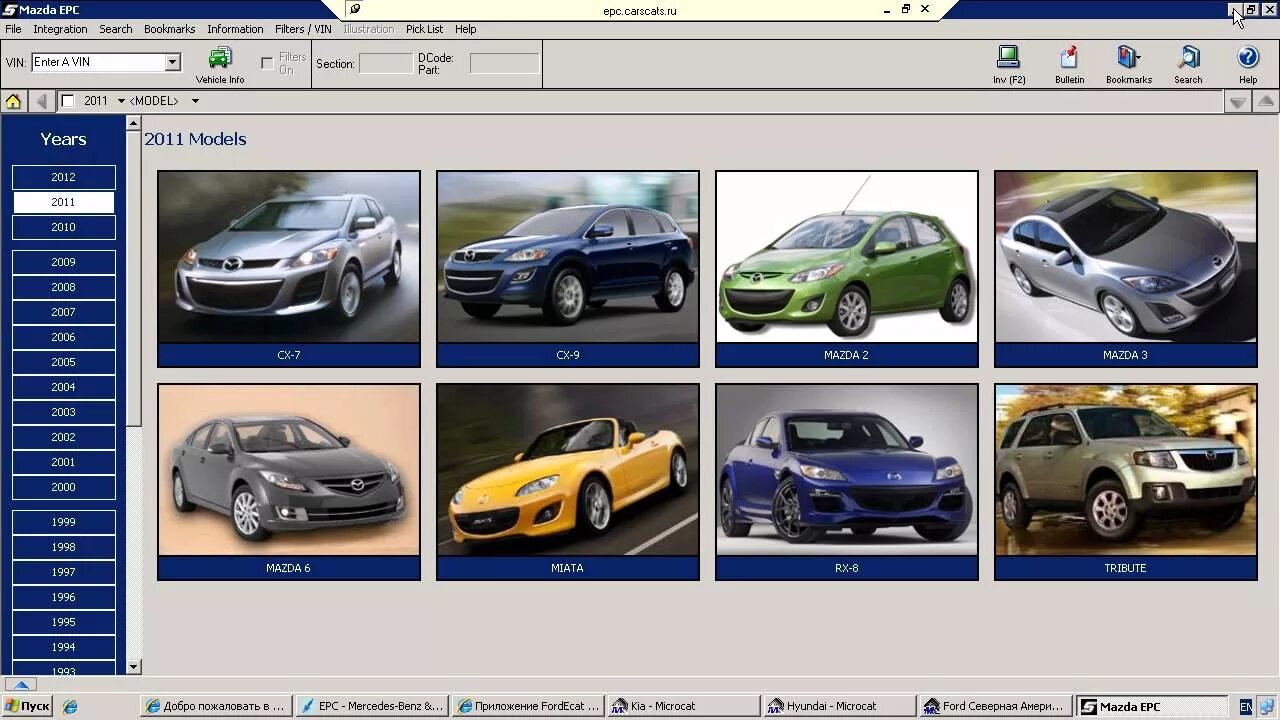The height and width of the screenshot is (720, 1280).
Task: Choose the MAZDA 6 model thumbnail
Action: click(289, 482)
